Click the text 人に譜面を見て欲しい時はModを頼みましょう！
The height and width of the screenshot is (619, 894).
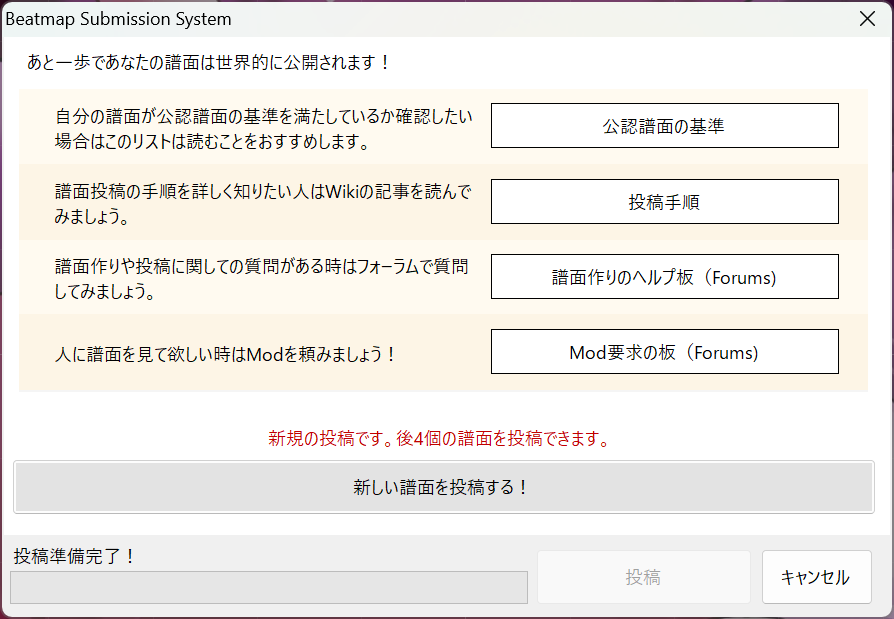pyautogui.click(x=226, y=353)
